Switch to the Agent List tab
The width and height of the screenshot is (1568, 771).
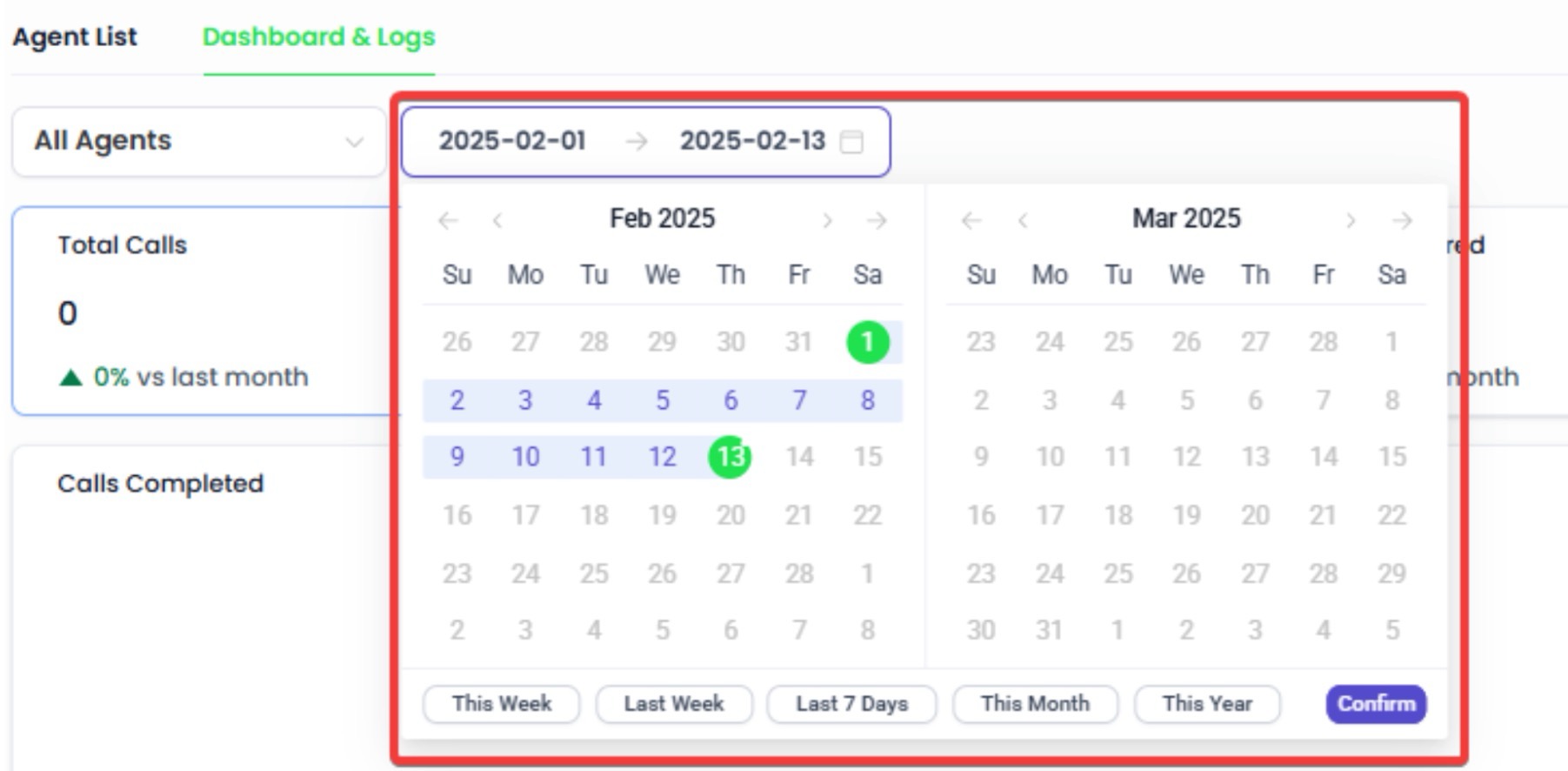(x=75, y=37)
